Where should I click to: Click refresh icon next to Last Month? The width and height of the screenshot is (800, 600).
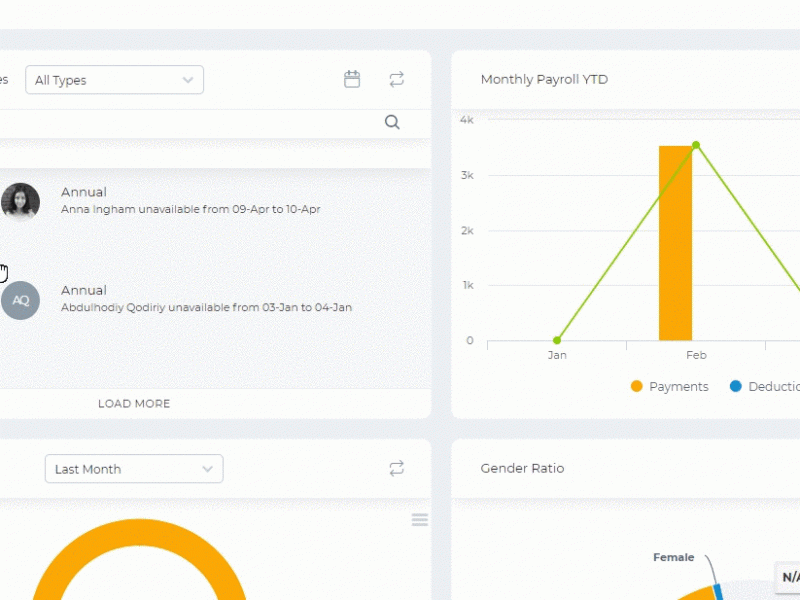tap(396, 468)
